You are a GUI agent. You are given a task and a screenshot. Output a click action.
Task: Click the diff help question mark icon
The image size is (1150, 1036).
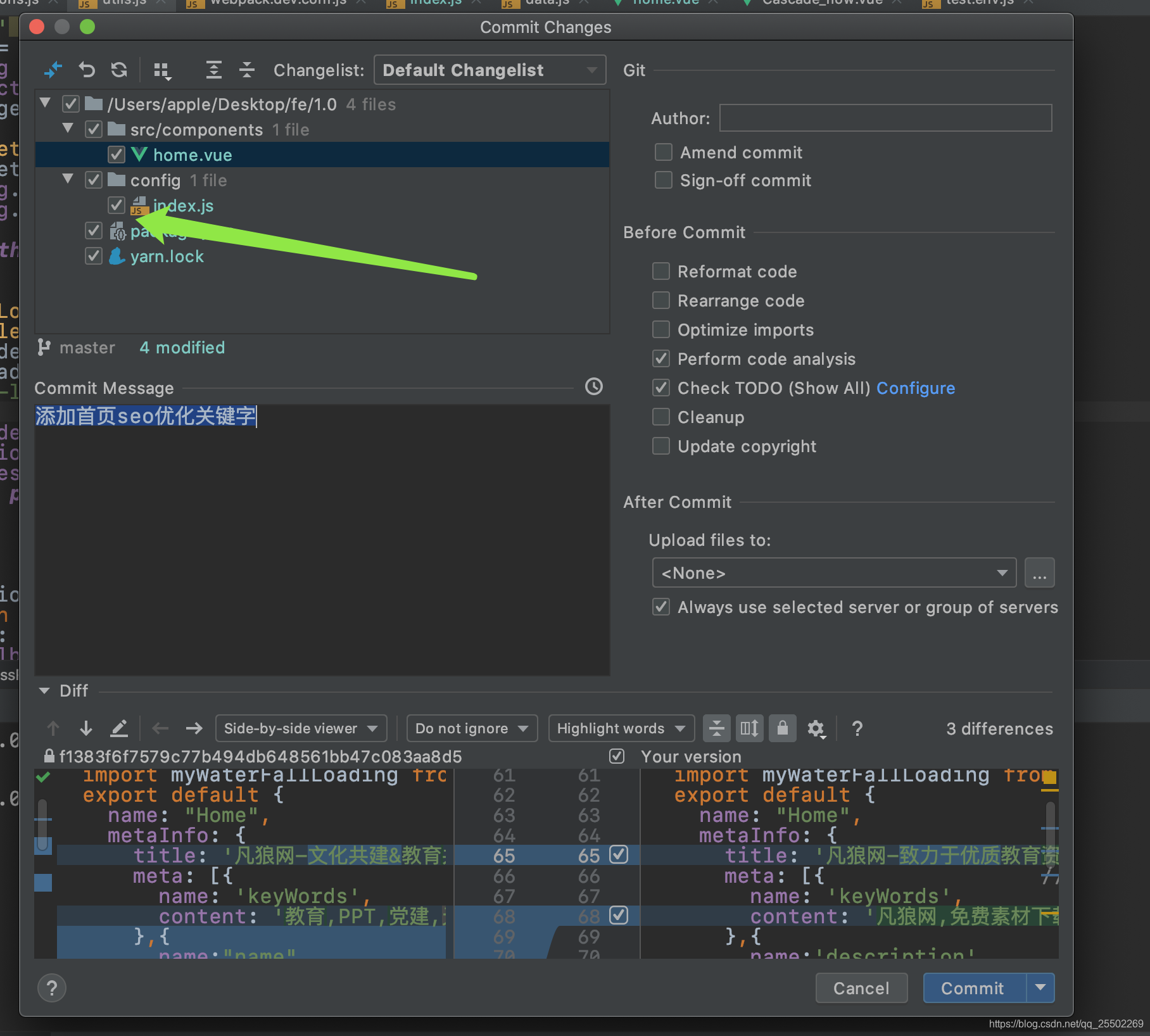[857, 728]
